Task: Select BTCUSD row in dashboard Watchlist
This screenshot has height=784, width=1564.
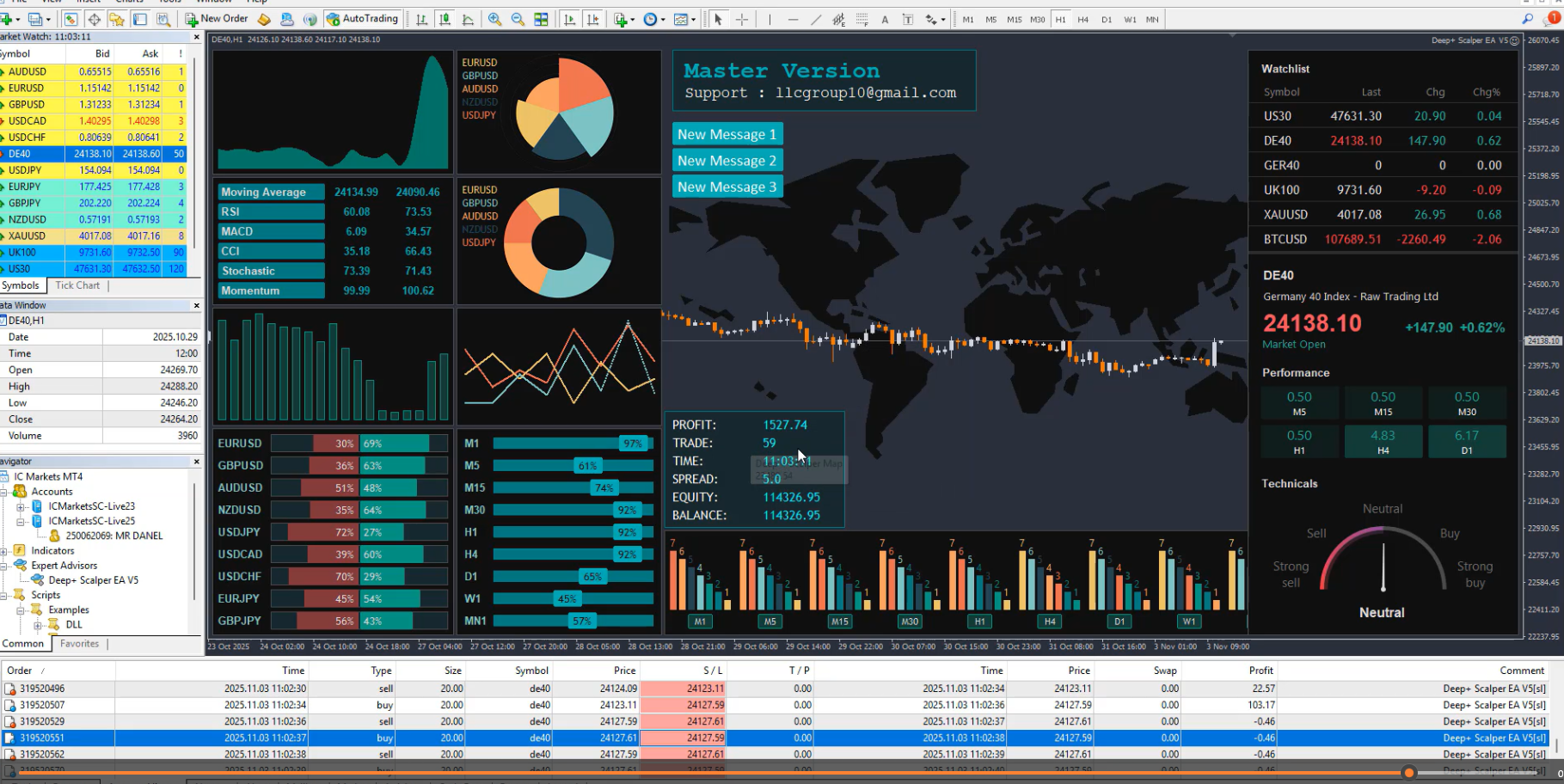Action: (1382, 239)
